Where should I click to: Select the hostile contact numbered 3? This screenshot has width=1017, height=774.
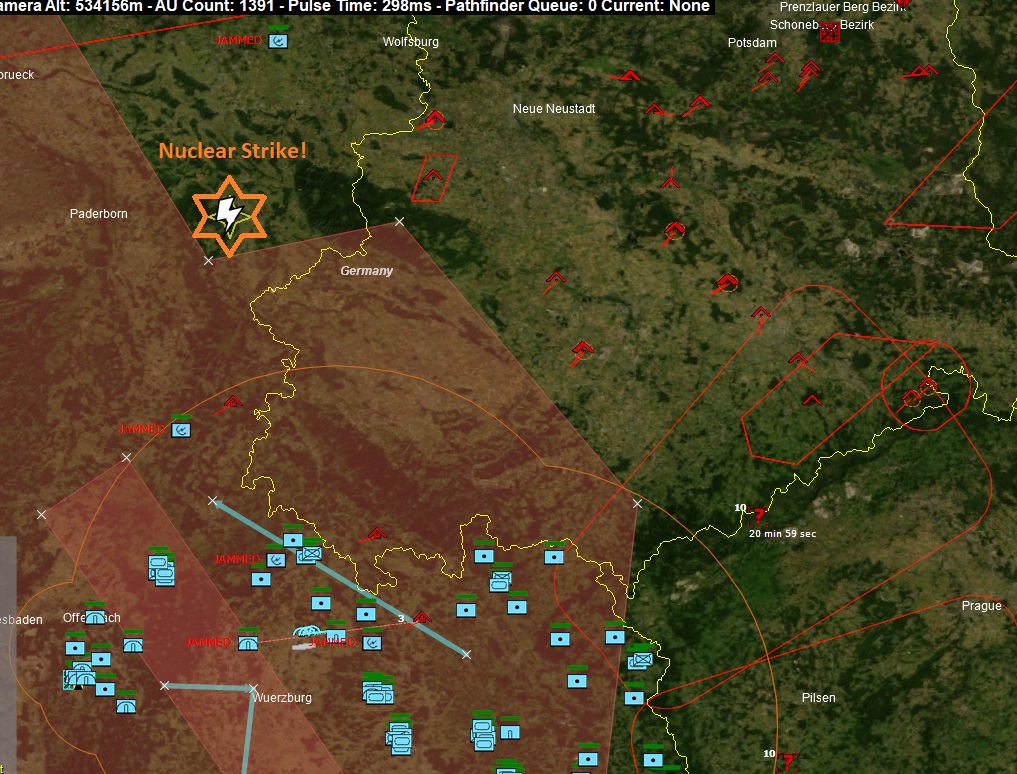[422, 618]
